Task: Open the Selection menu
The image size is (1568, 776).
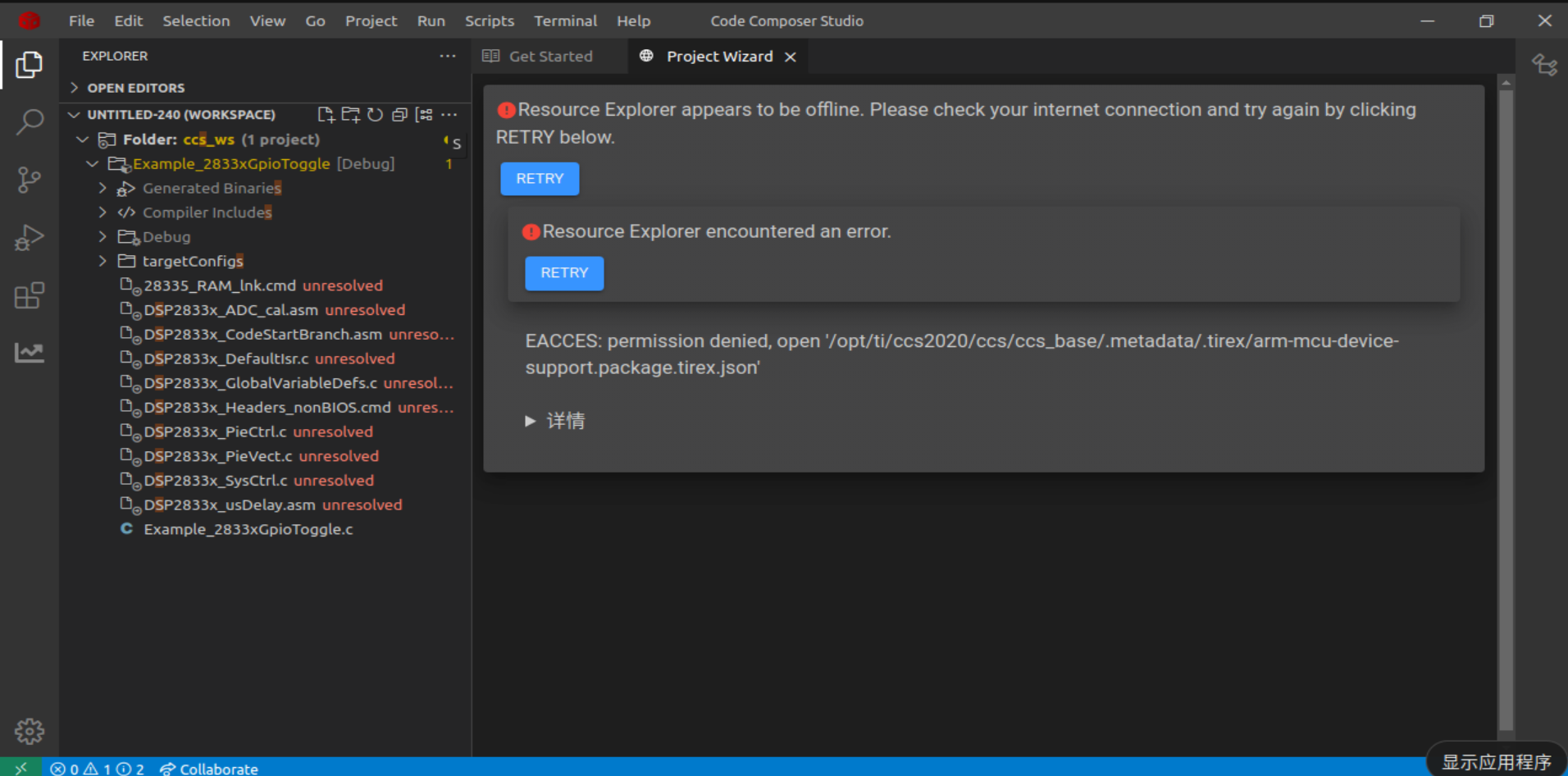Action: pos(196,21)
